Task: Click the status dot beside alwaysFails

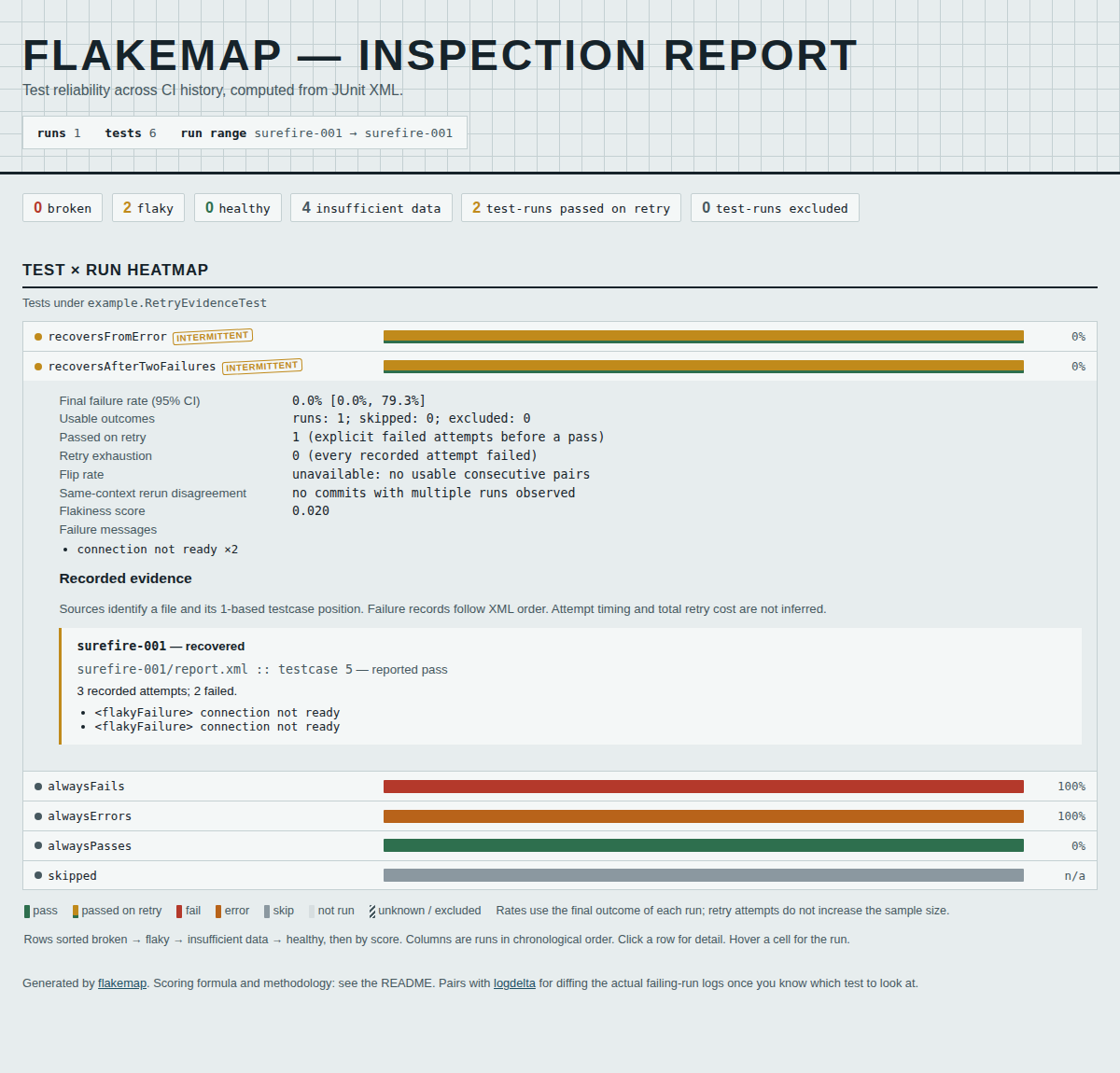Action: (x=38, y=787)
